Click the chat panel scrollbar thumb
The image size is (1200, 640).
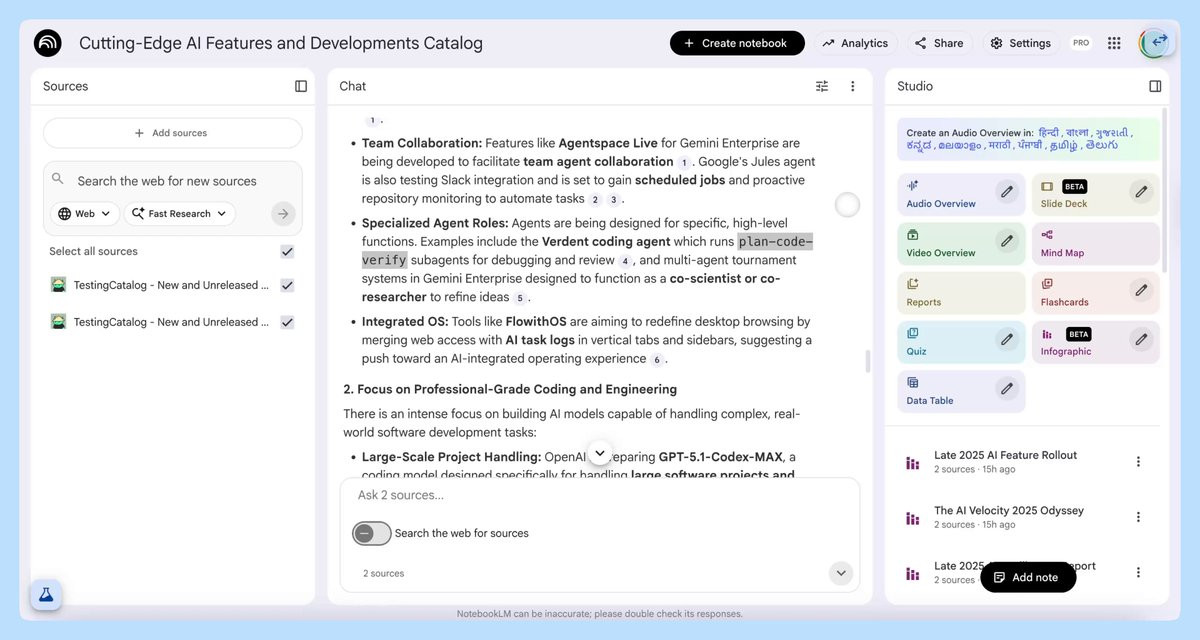(x=867, y=361)
